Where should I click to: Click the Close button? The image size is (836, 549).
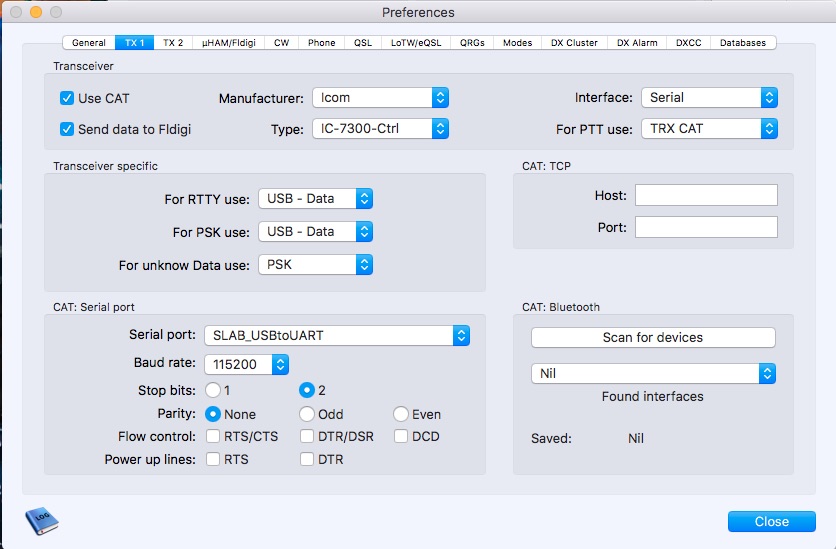tap(771, 521)
